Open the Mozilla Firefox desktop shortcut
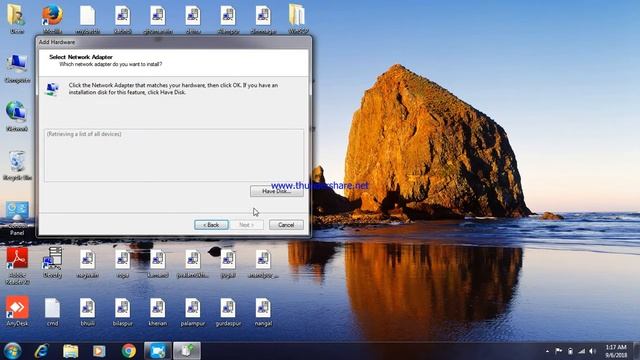The image size is (640, 360). (x=53, y=19)
